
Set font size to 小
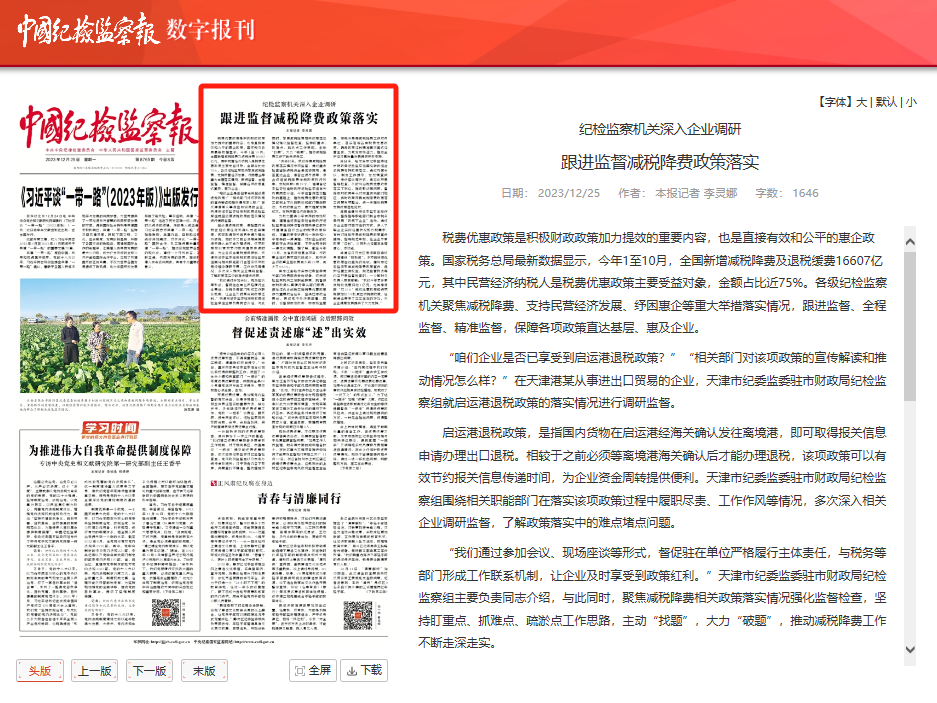pos(911,102)
